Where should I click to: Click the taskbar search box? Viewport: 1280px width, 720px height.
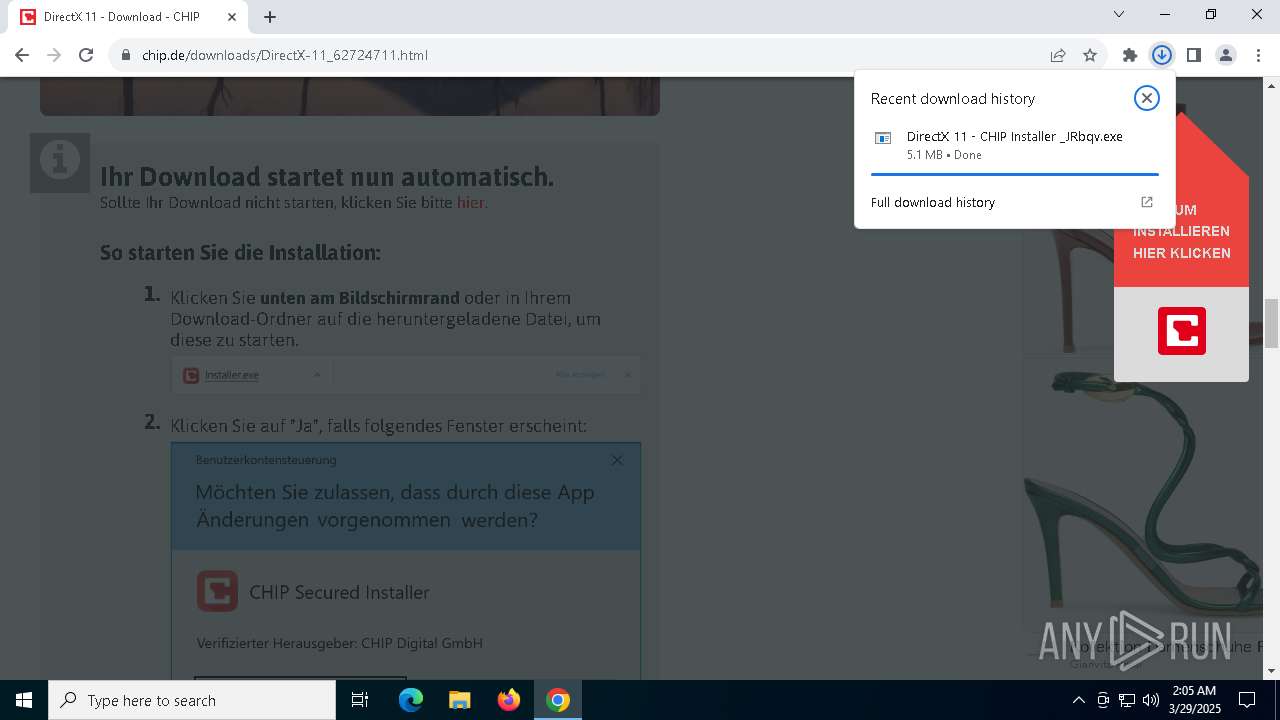[192, 700]
